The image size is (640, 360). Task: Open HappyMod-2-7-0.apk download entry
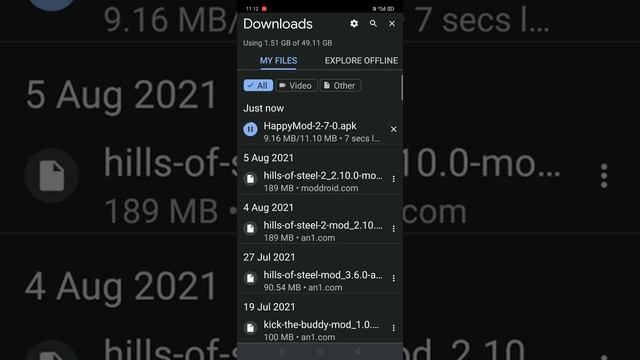pyautogui.click(x=320, y=131)
